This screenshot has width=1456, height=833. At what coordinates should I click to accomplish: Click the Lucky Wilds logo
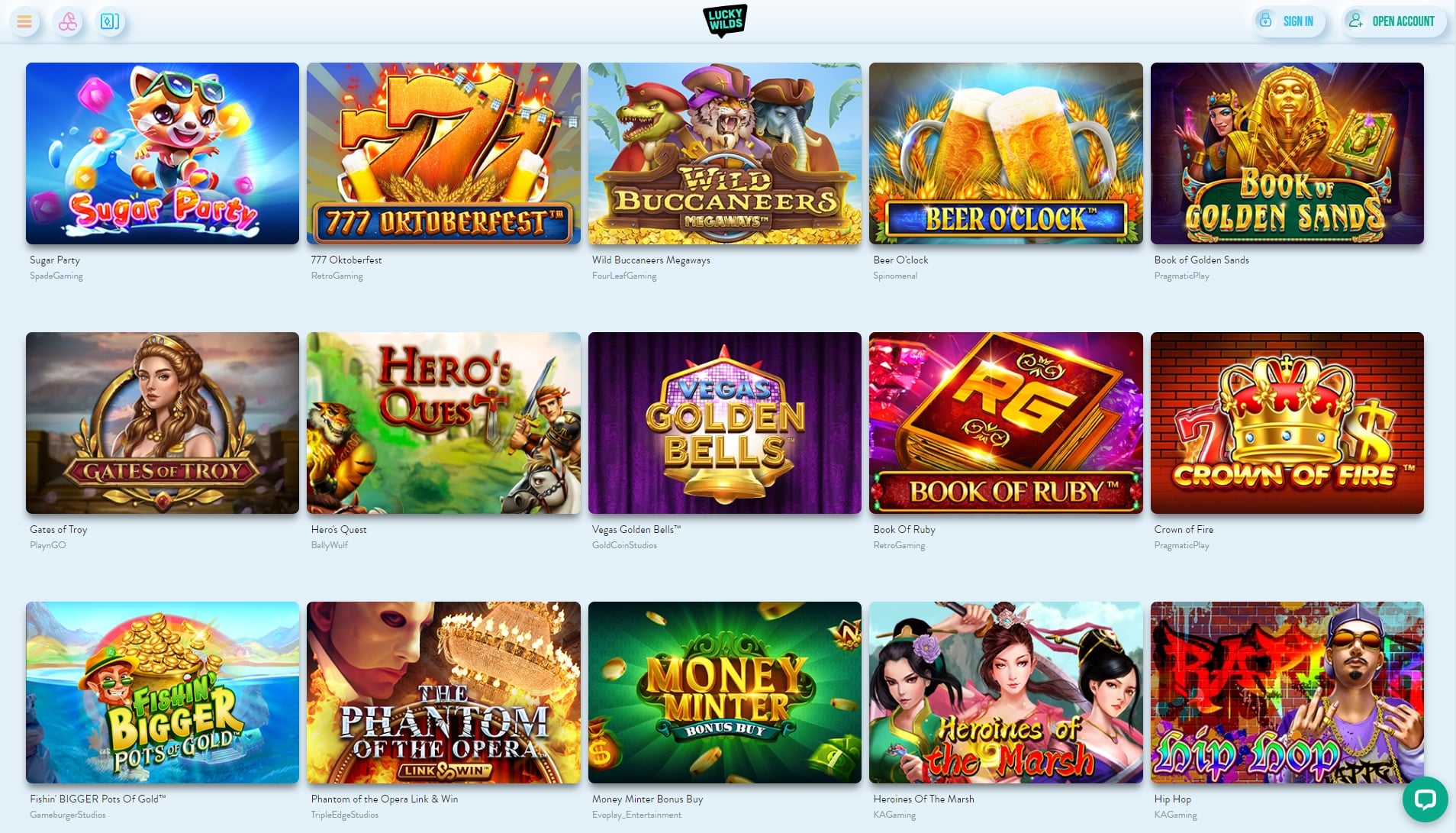pos(724,21)
